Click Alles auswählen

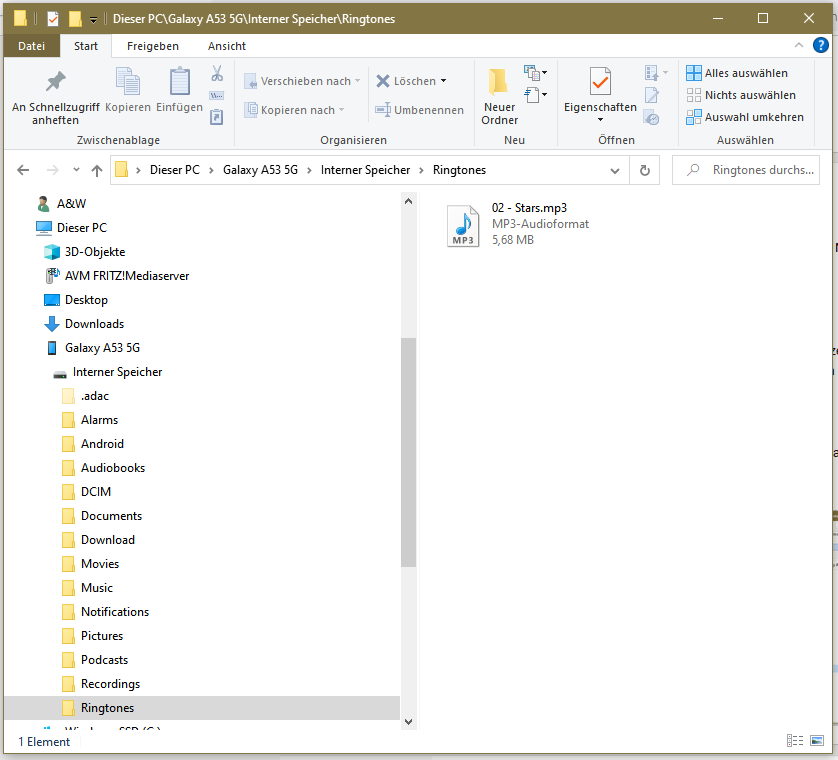[737, 73]
